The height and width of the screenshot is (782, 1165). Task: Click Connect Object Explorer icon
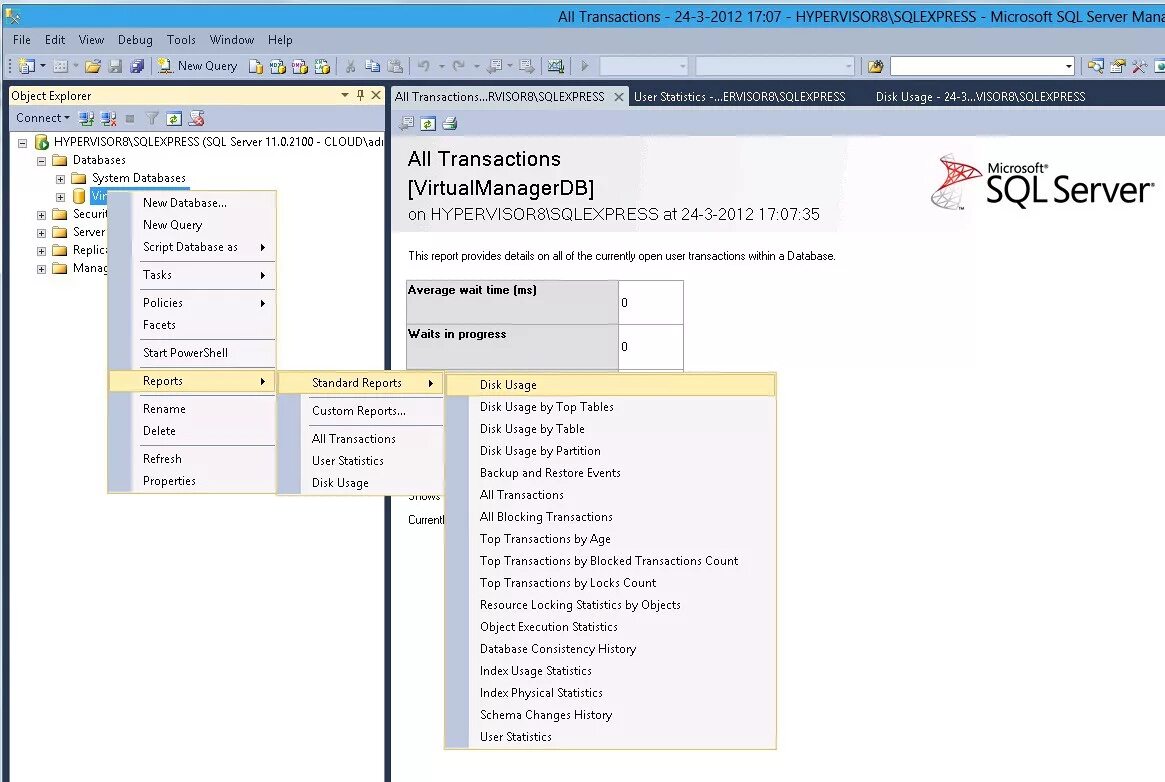coord(86,118)
